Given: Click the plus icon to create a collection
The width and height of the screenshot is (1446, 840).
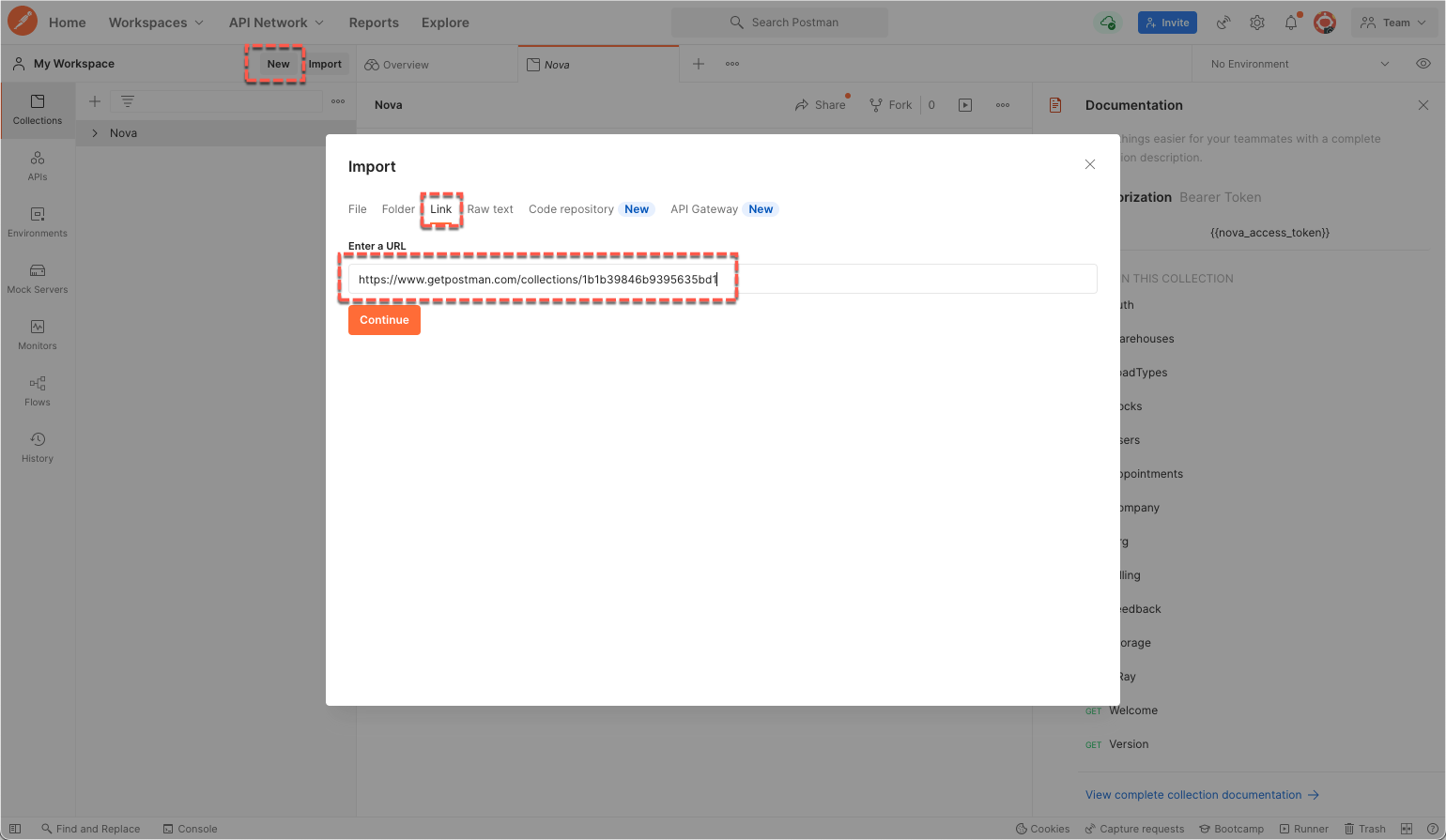Looking at the screenshot, I should 95,101.
